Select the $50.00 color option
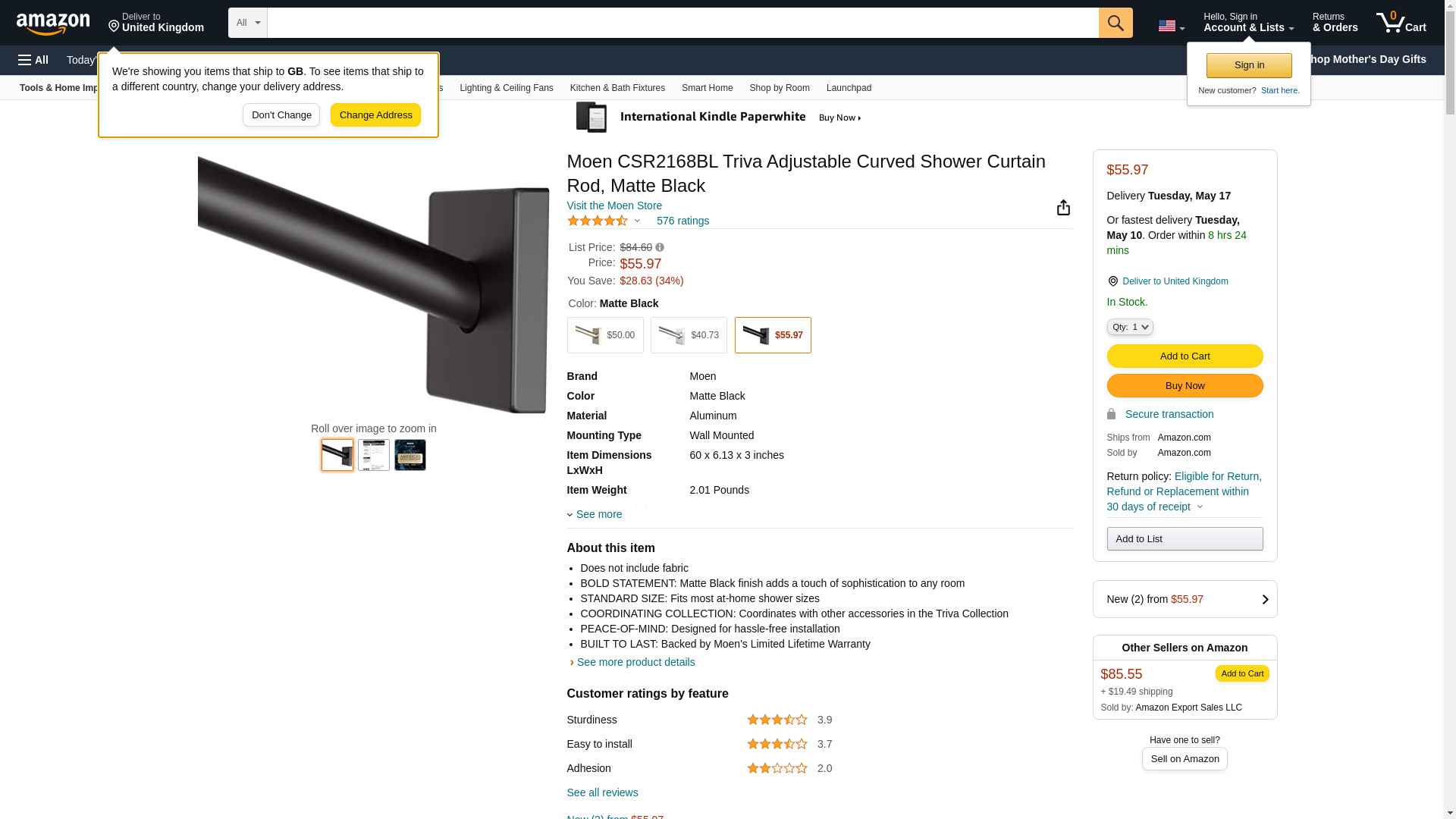This screenshot has height=819, width=1456. [605, 335]
